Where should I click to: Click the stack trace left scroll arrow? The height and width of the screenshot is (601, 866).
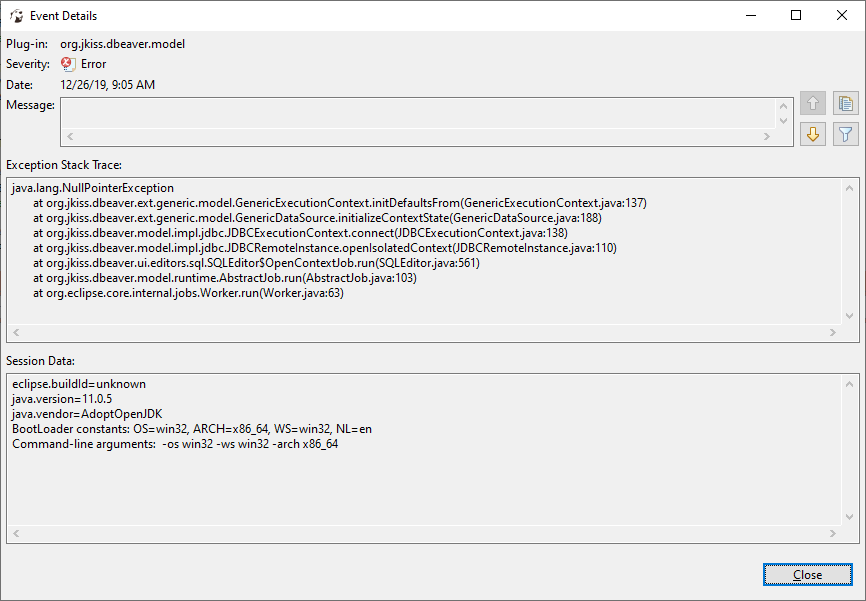pyautogui.click(x=16, y=331)
